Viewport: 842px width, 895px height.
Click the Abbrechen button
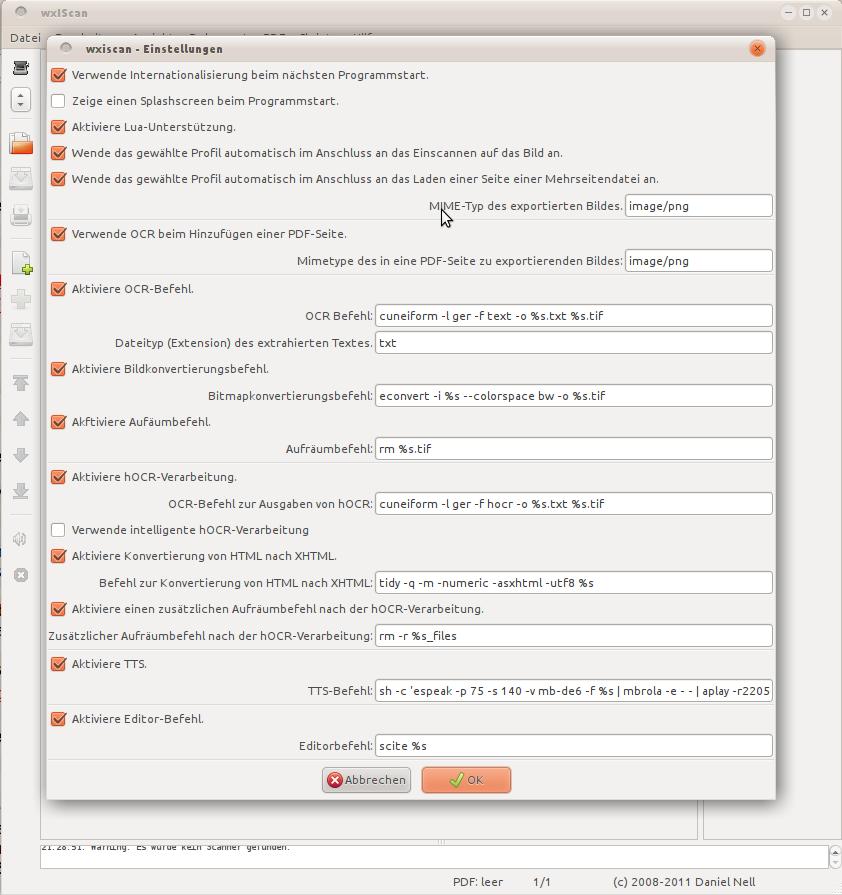coord(366,780)
